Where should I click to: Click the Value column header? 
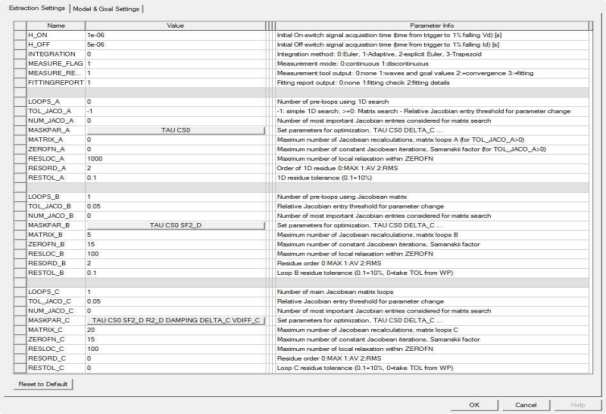point(175,26)
